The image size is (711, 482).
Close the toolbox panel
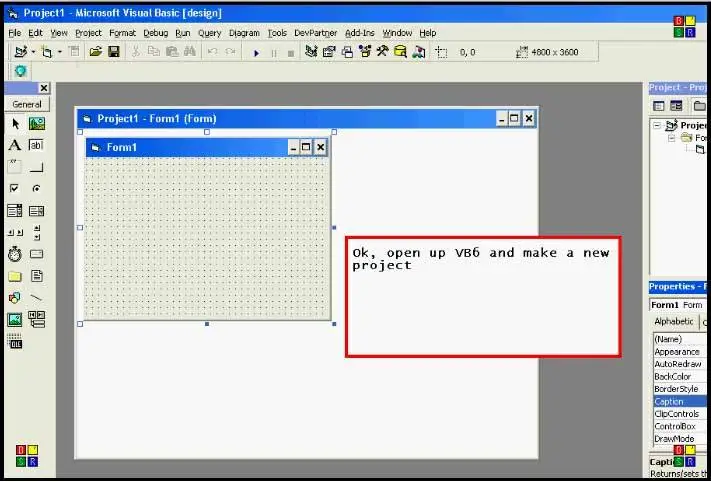click(x=44, y=88)
